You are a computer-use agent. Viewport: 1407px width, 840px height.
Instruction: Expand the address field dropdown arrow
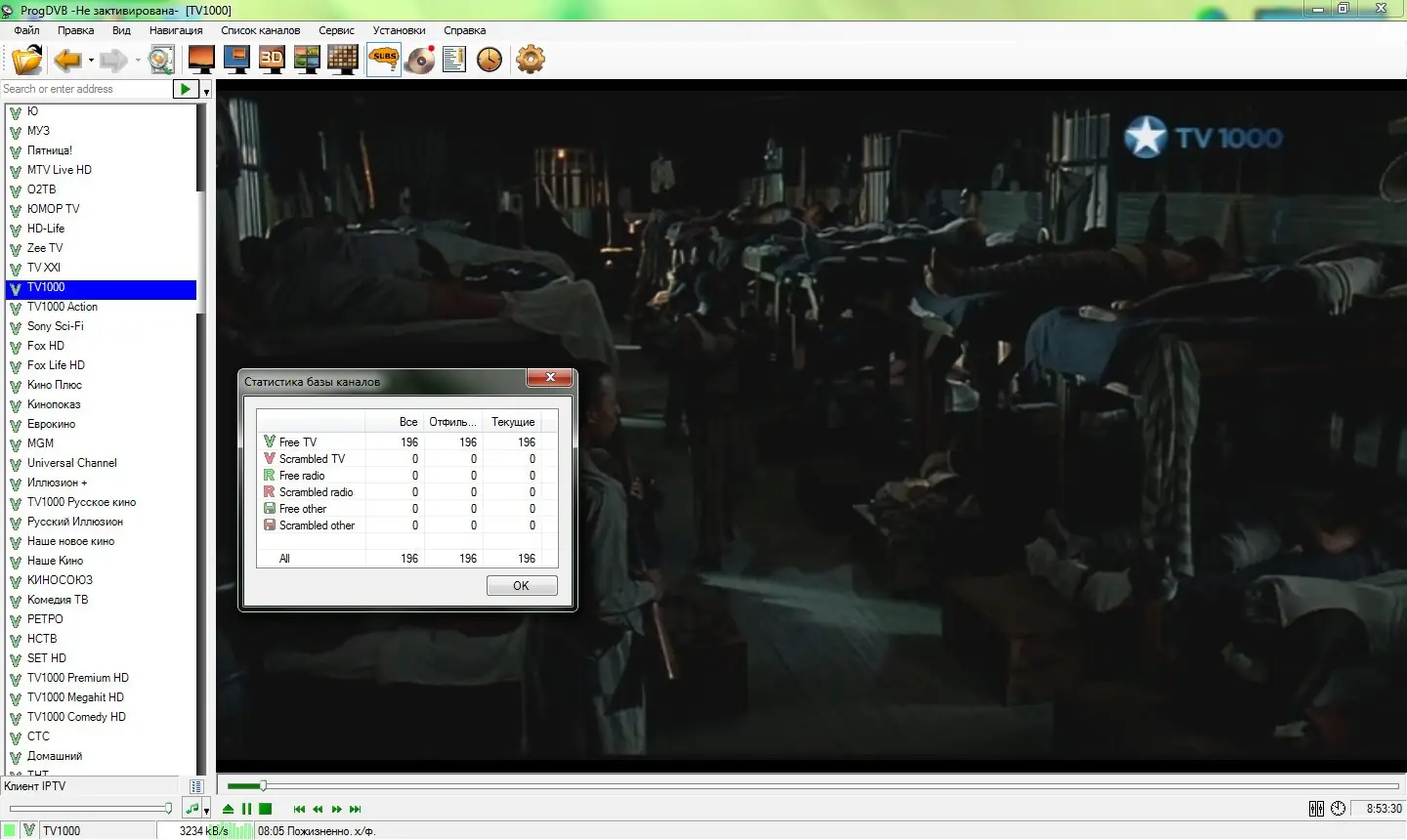206,91
